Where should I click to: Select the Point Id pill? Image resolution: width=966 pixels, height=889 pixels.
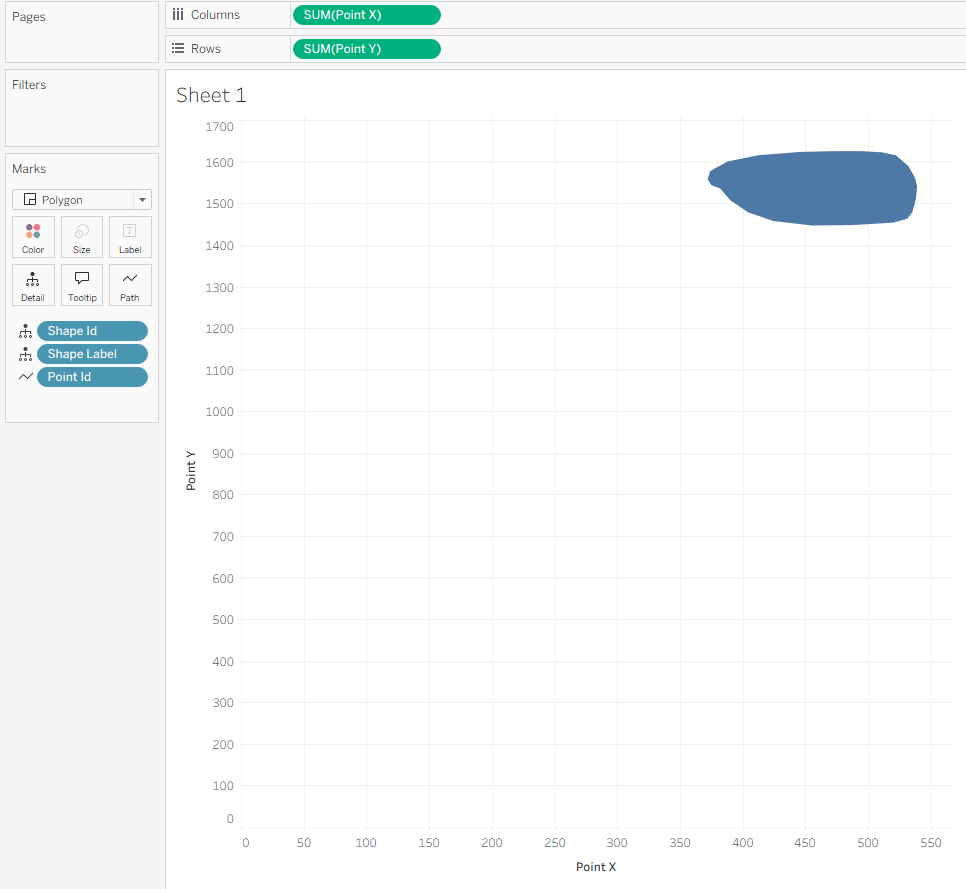click(x=92, y=377)
